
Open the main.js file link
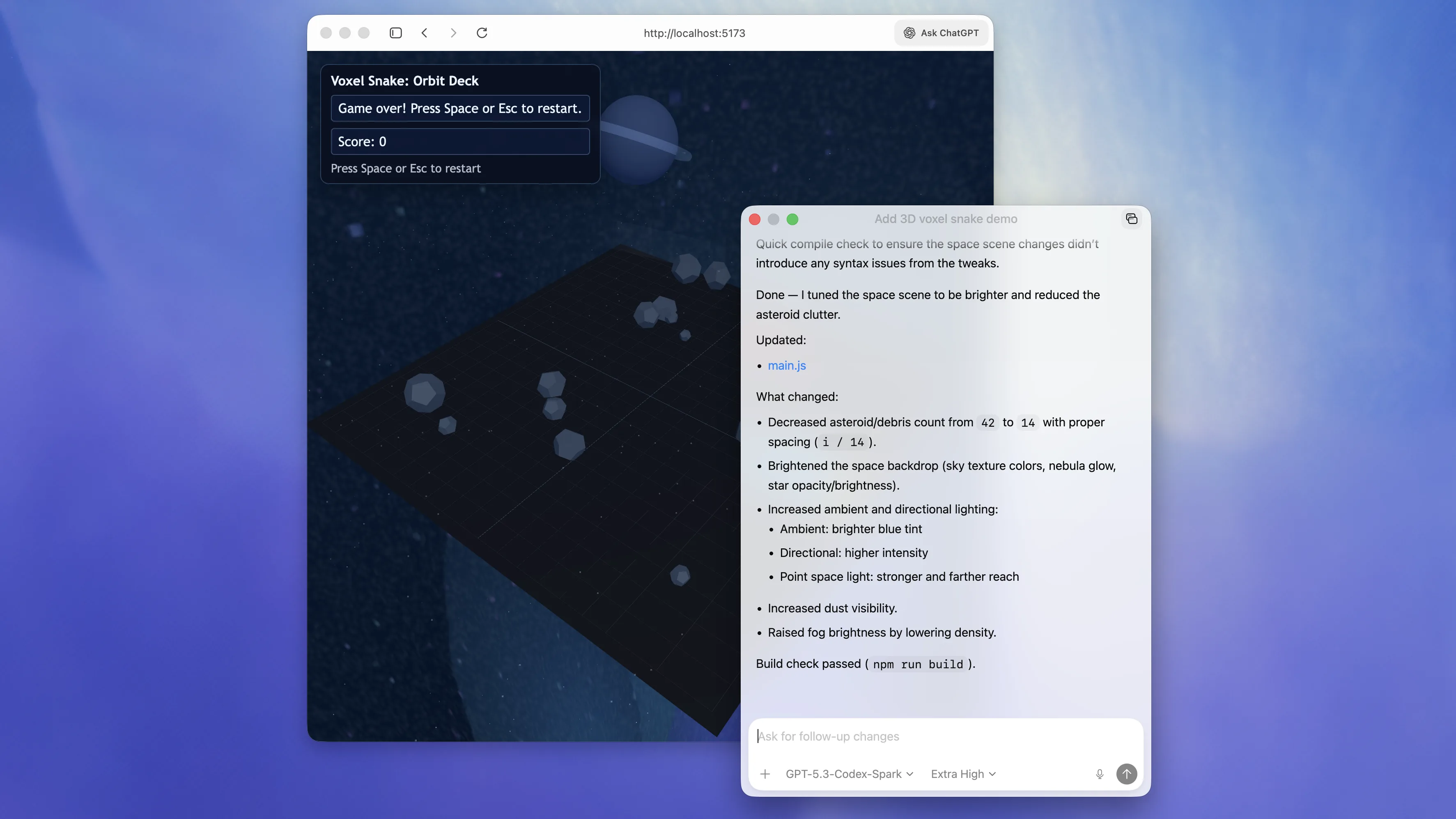pos(786,366)
